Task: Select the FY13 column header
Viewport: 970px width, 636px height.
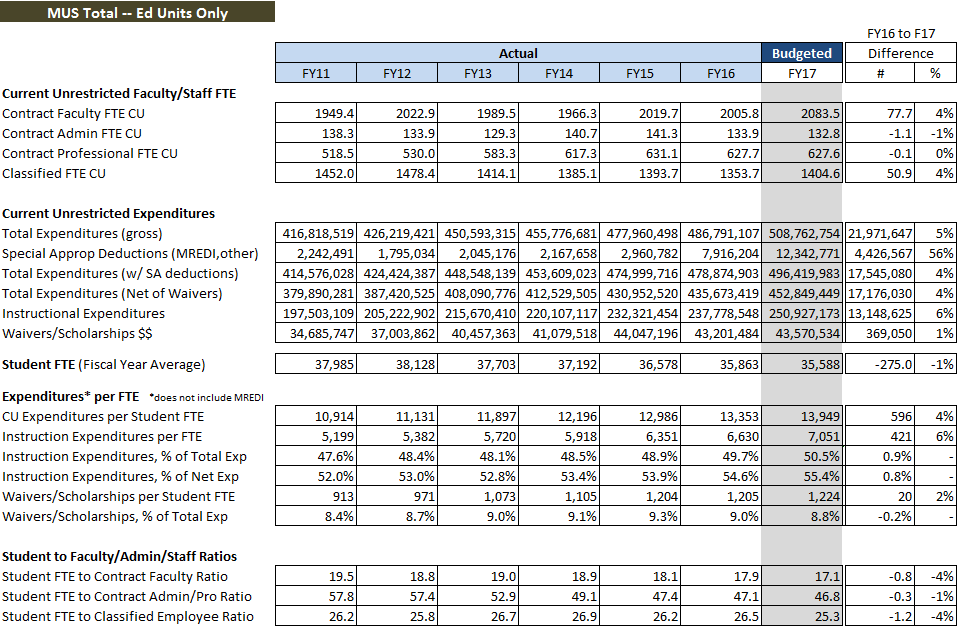Action: coord(478,73)
